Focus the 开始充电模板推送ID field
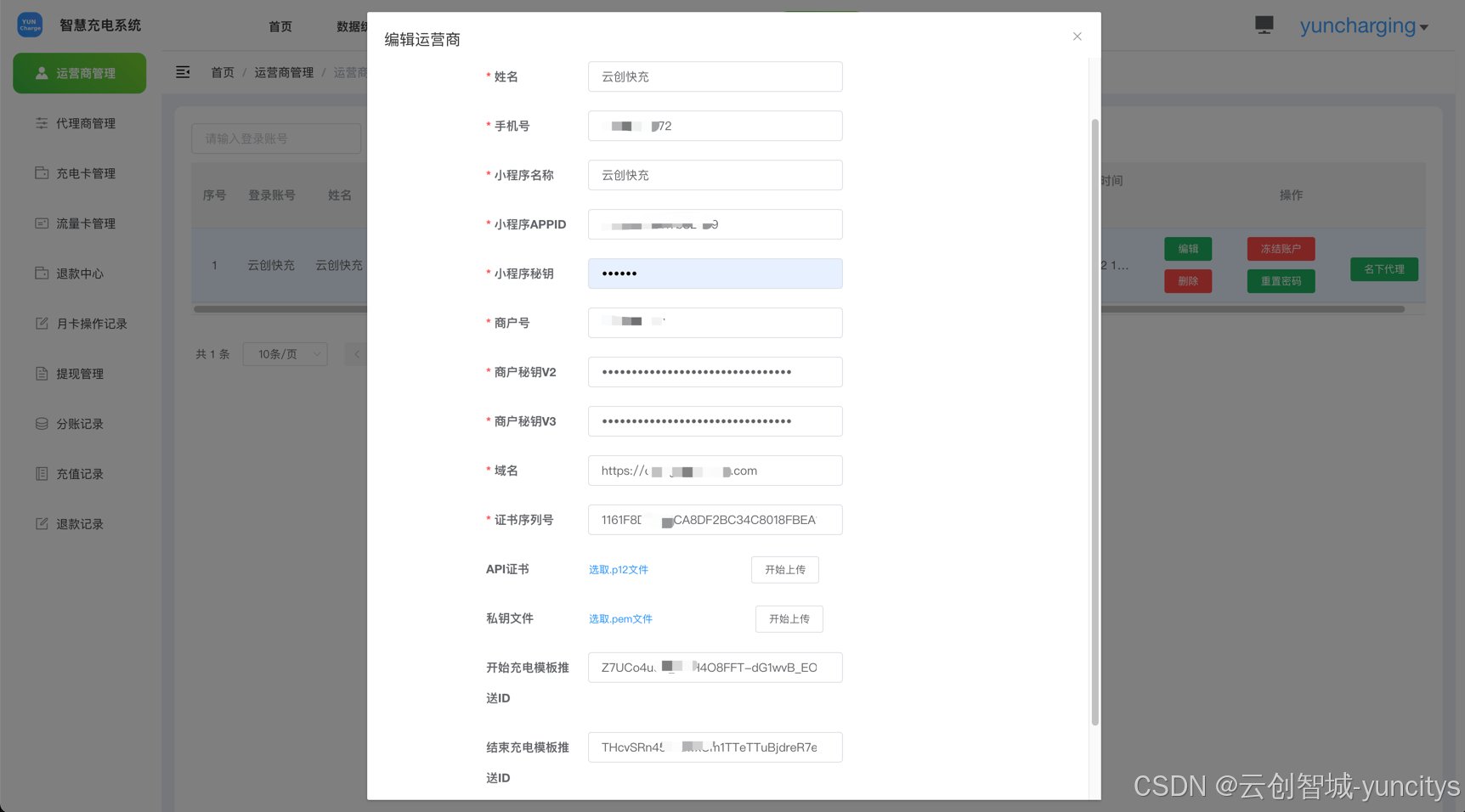1465x812 pixels. tap(716, 668)
